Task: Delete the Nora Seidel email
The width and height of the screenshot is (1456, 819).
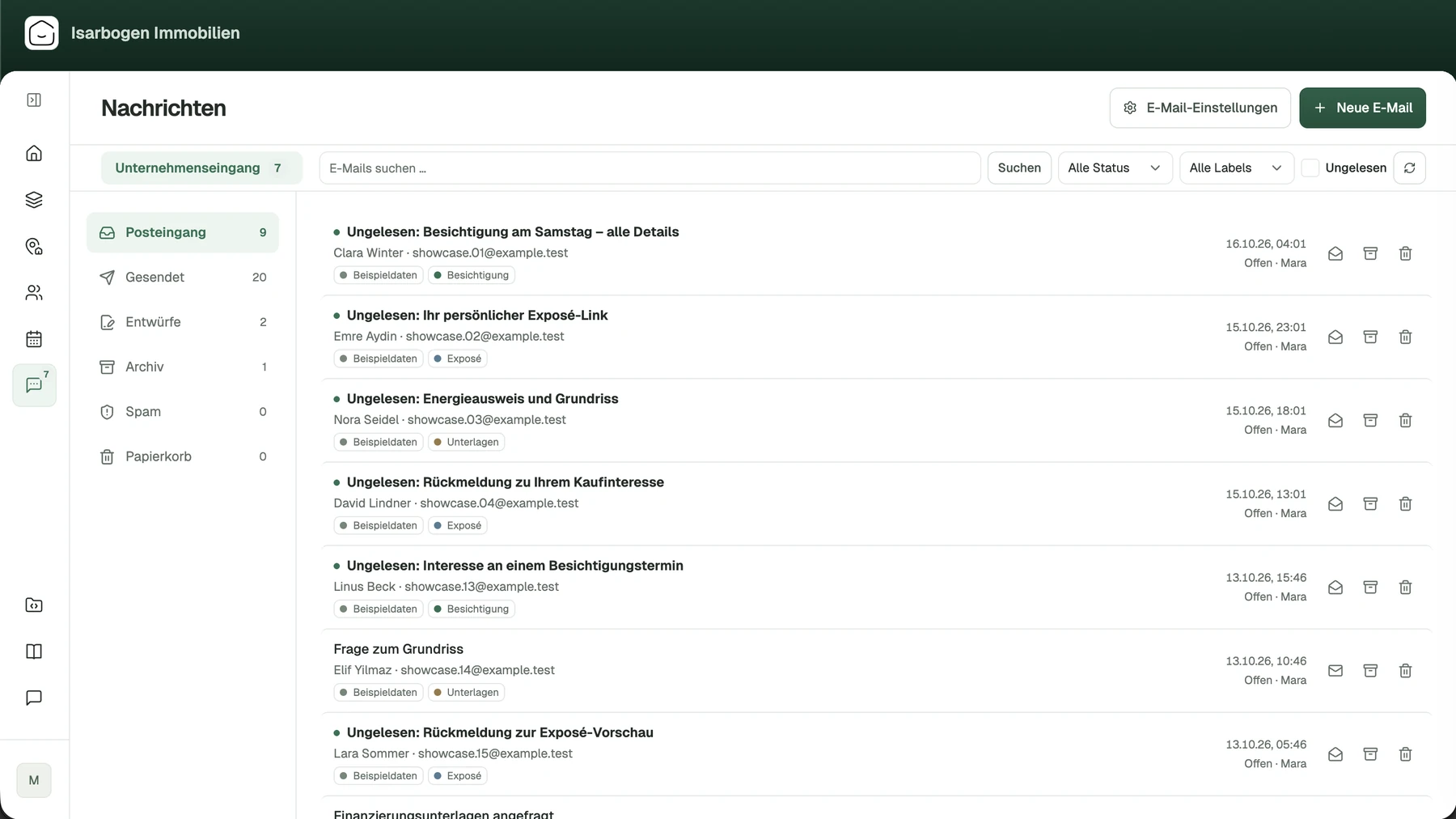Action: coord(1405,420)
